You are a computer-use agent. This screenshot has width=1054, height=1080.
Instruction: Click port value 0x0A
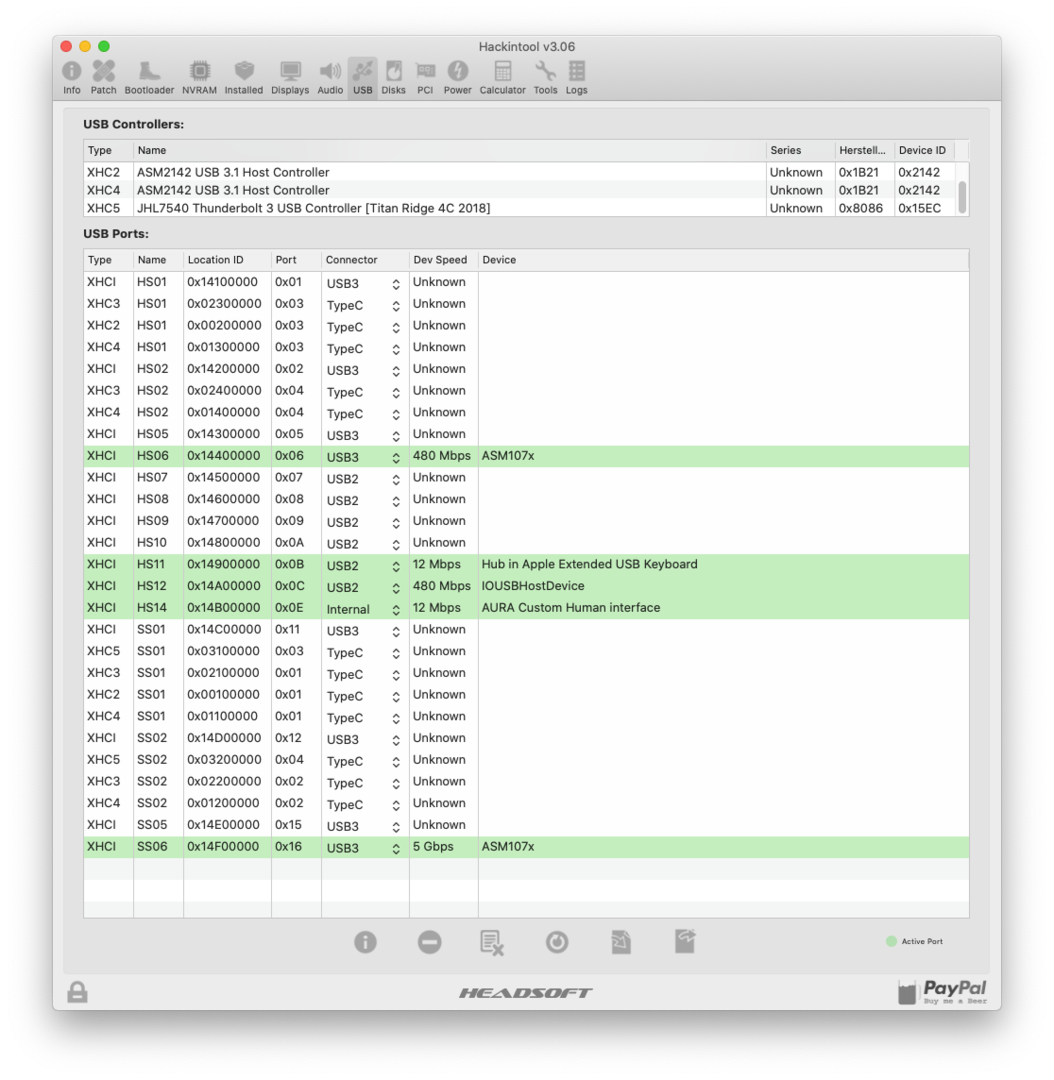point(289,543)
